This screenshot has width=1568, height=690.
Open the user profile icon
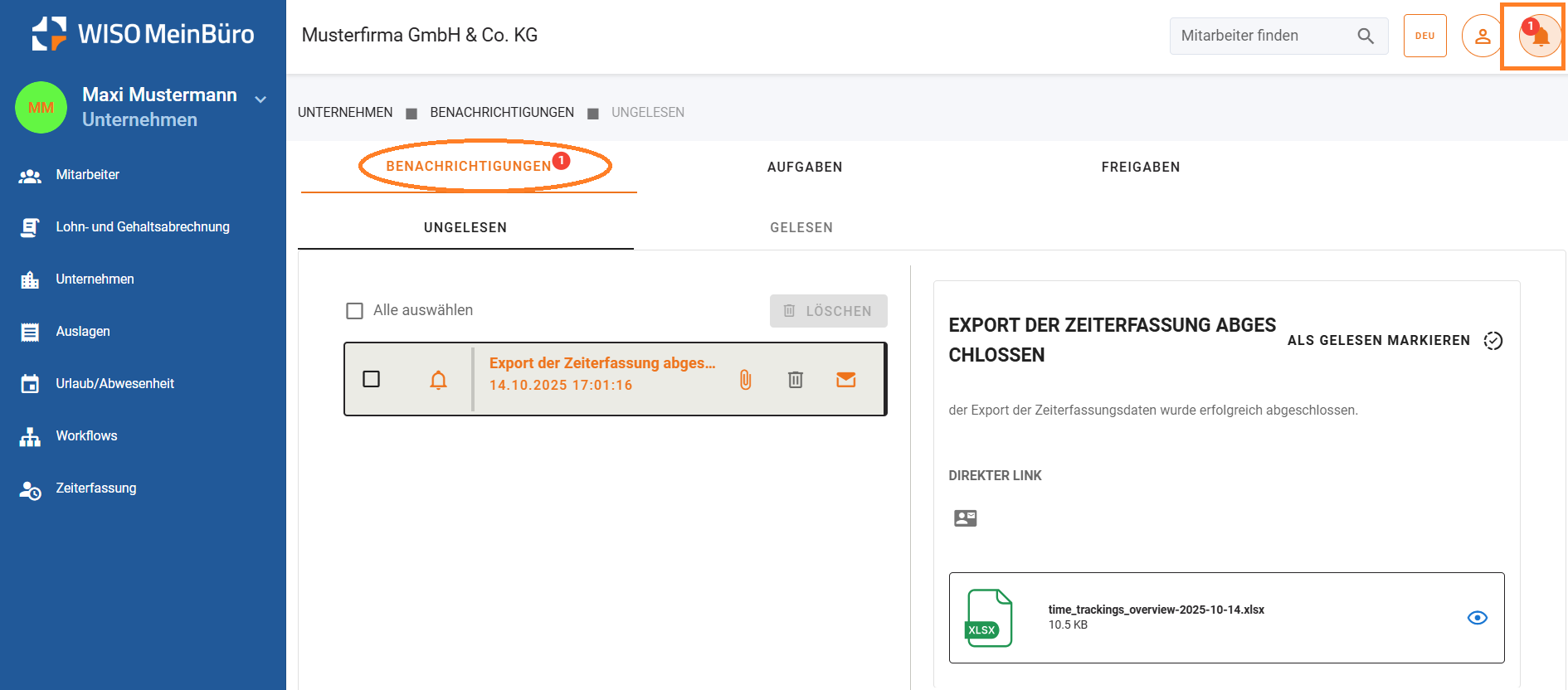point(1482,36)
